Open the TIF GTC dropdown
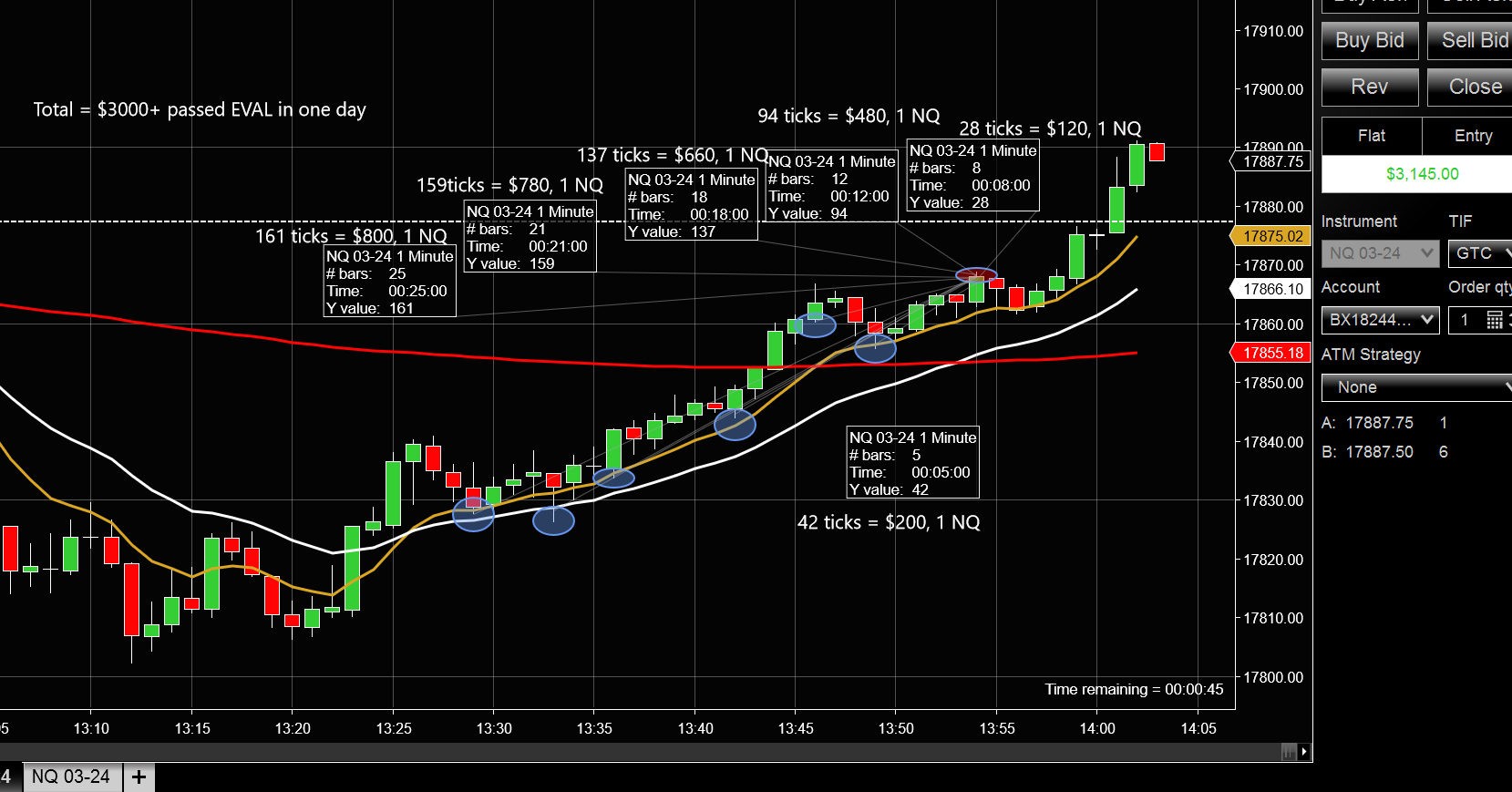This screenshot has height=792, width=1512. (x=1480, y=253)
